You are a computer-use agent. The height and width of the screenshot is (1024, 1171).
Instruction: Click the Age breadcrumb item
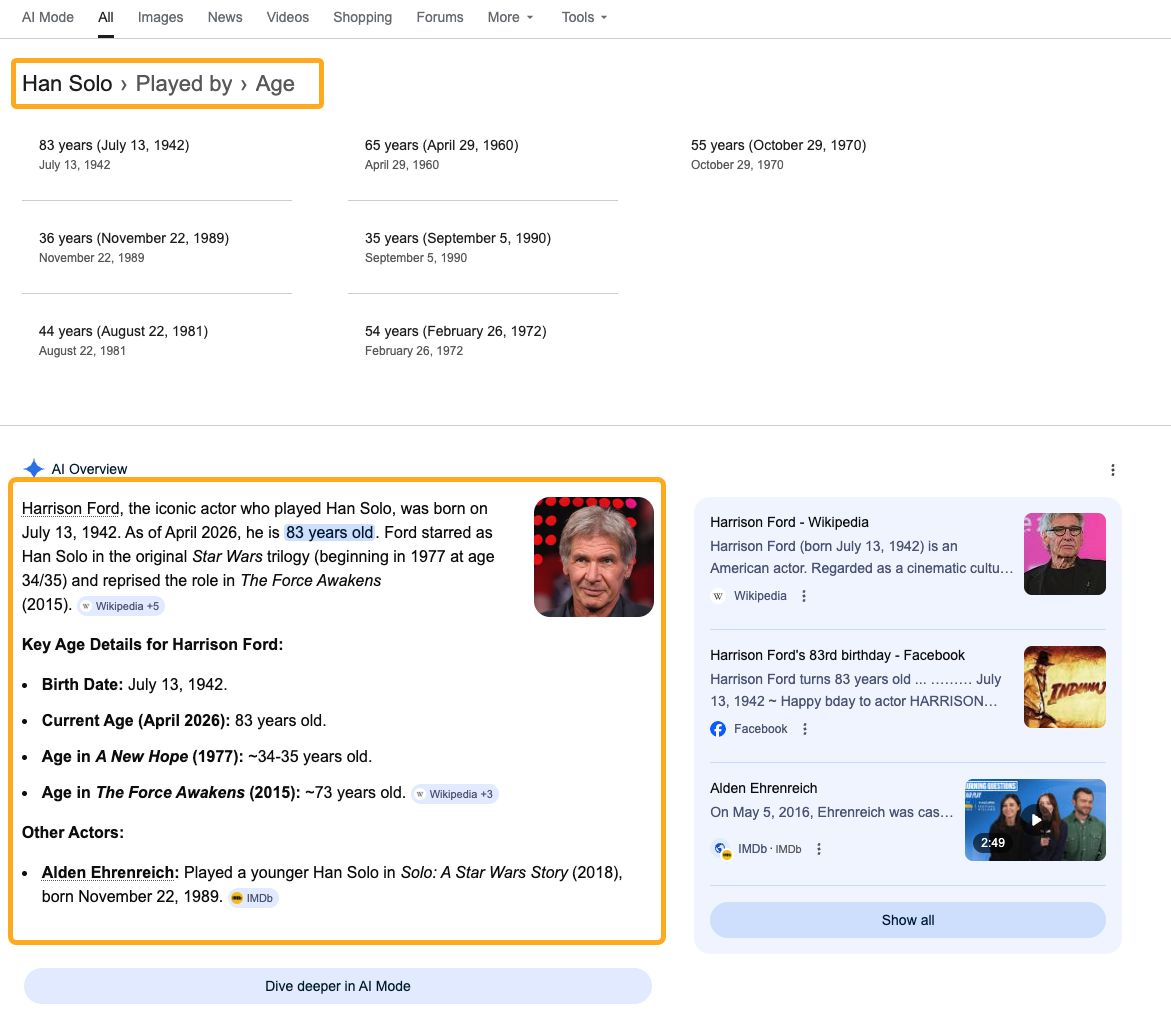coord(275,84)
